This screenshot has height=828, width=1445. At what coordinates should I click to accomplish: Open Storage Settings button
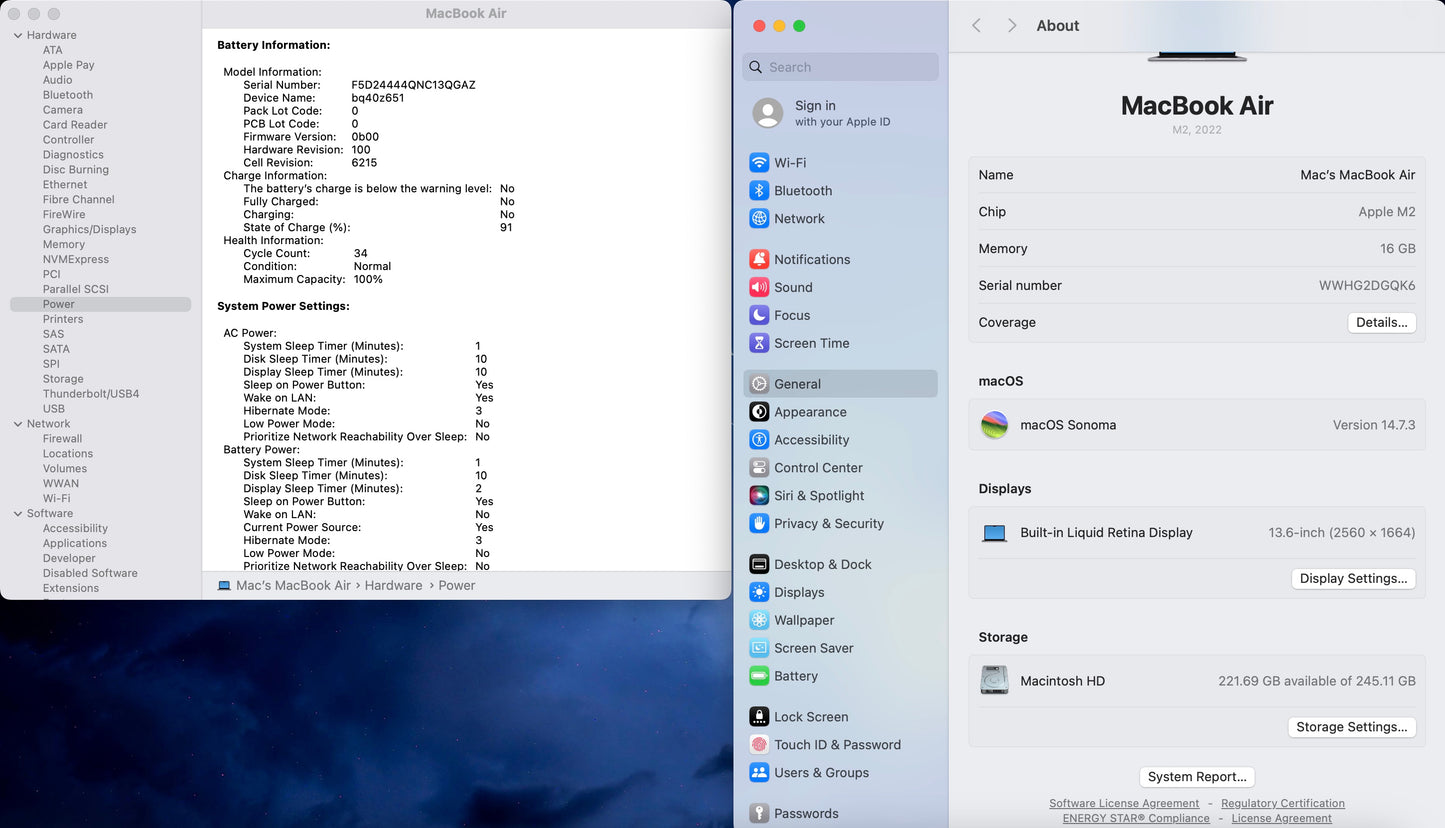pyautogui.click(x=1352, y=727)
